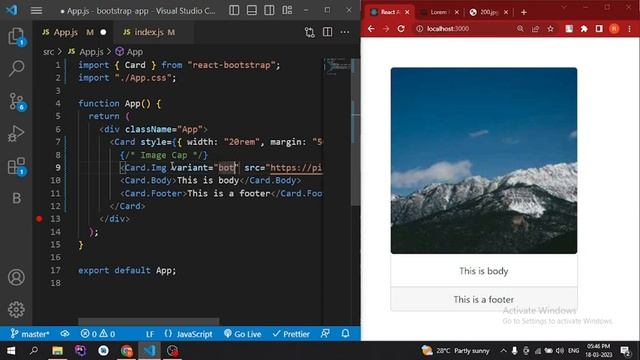
Task: Open the browser three-dot menu
Action: [629, 29]
